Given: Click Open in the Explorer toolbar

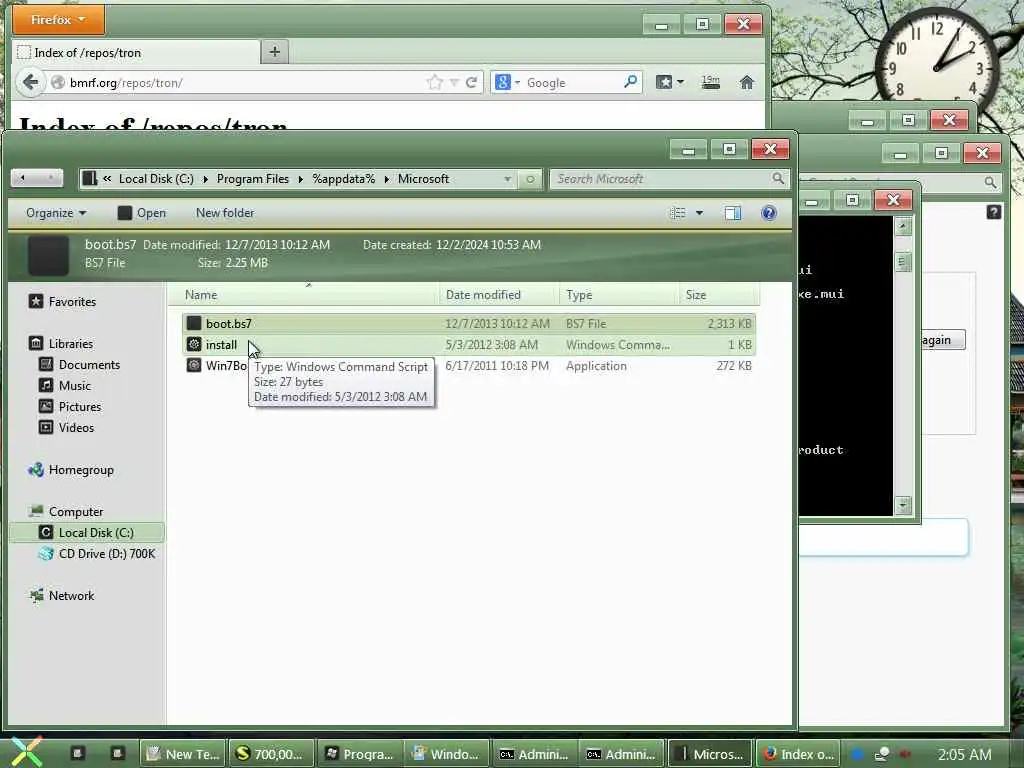Looking at the screenshot, I should [x=142, y=213].
